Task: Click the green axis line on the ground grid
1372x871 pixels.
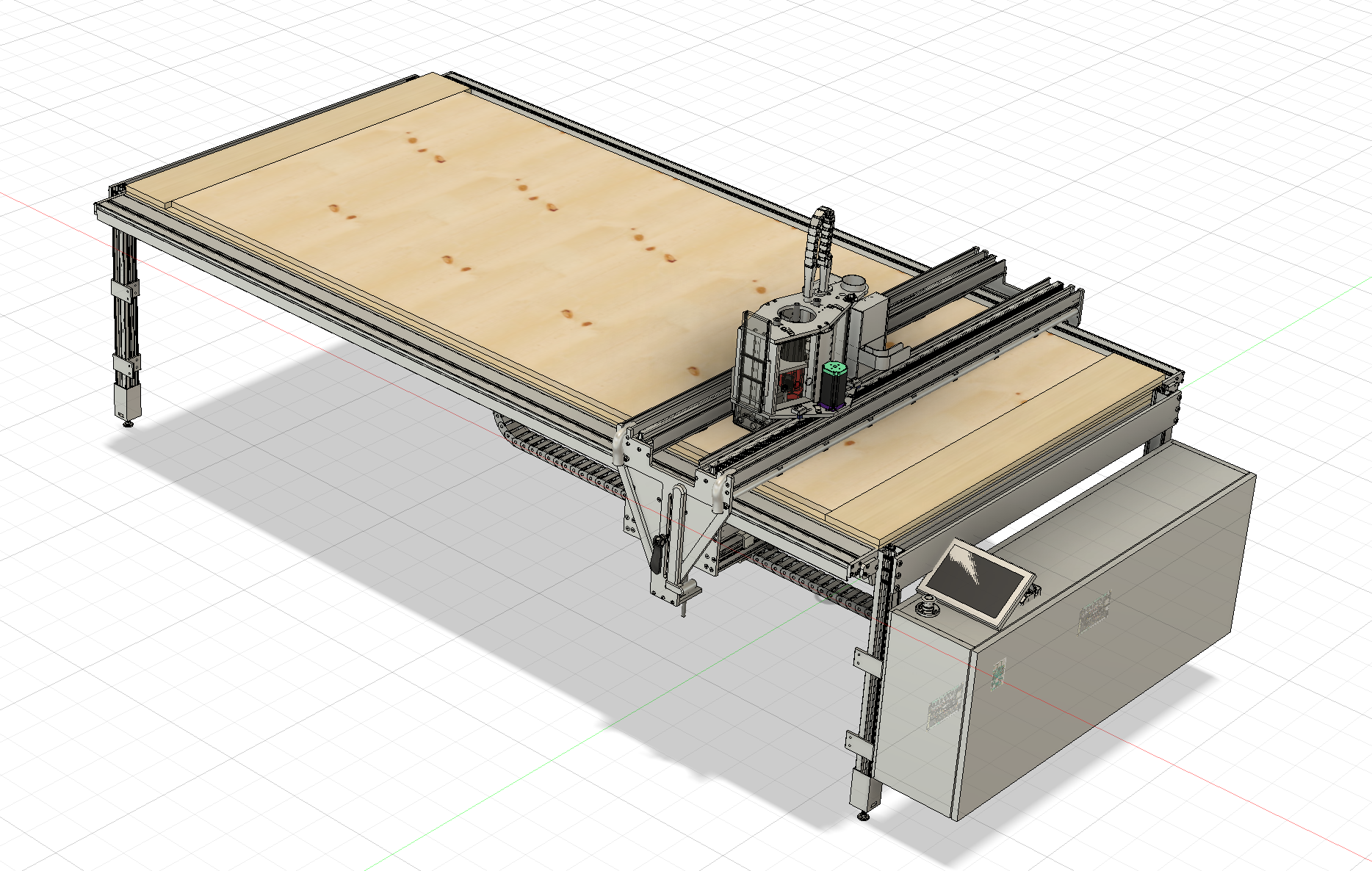Action: pyautogui.click(x=514, y=778)
